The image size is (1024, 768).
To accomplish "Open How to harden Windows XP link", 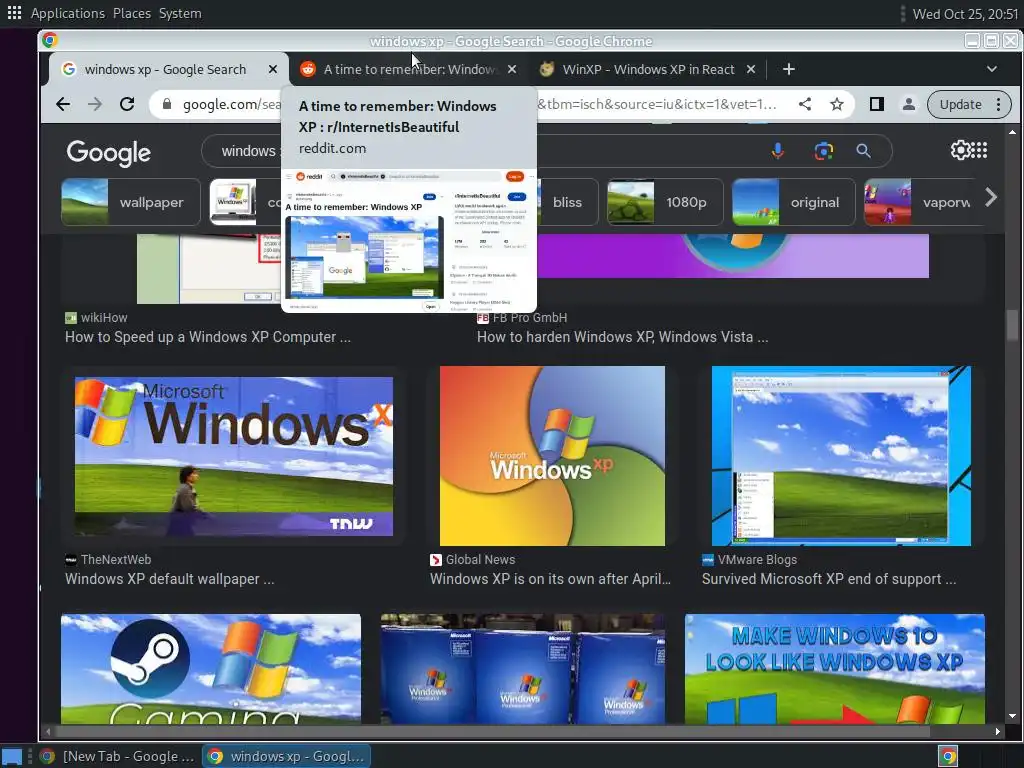I will pos(622,337).
